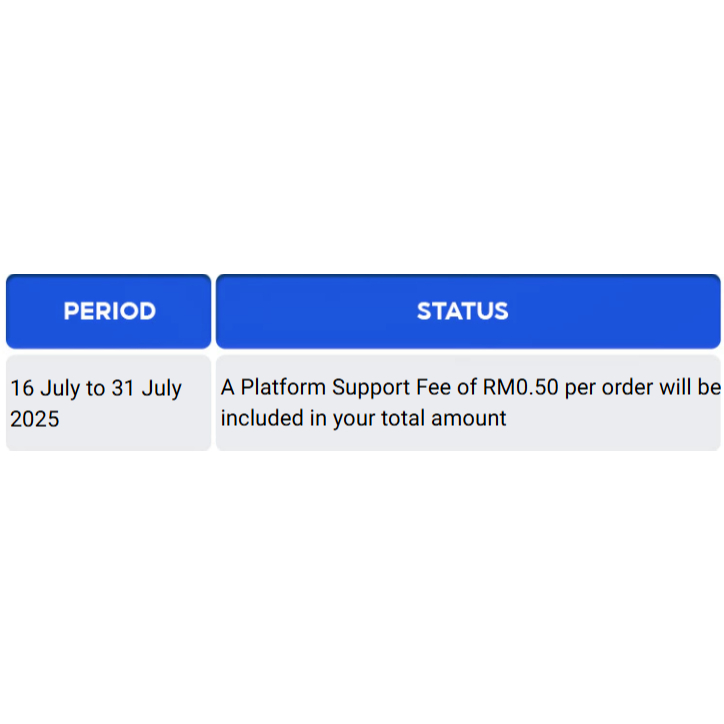Viewport: 724px width, 724px height.
Task: Click the word "order" in the status
Action: [x=626, y=388]
